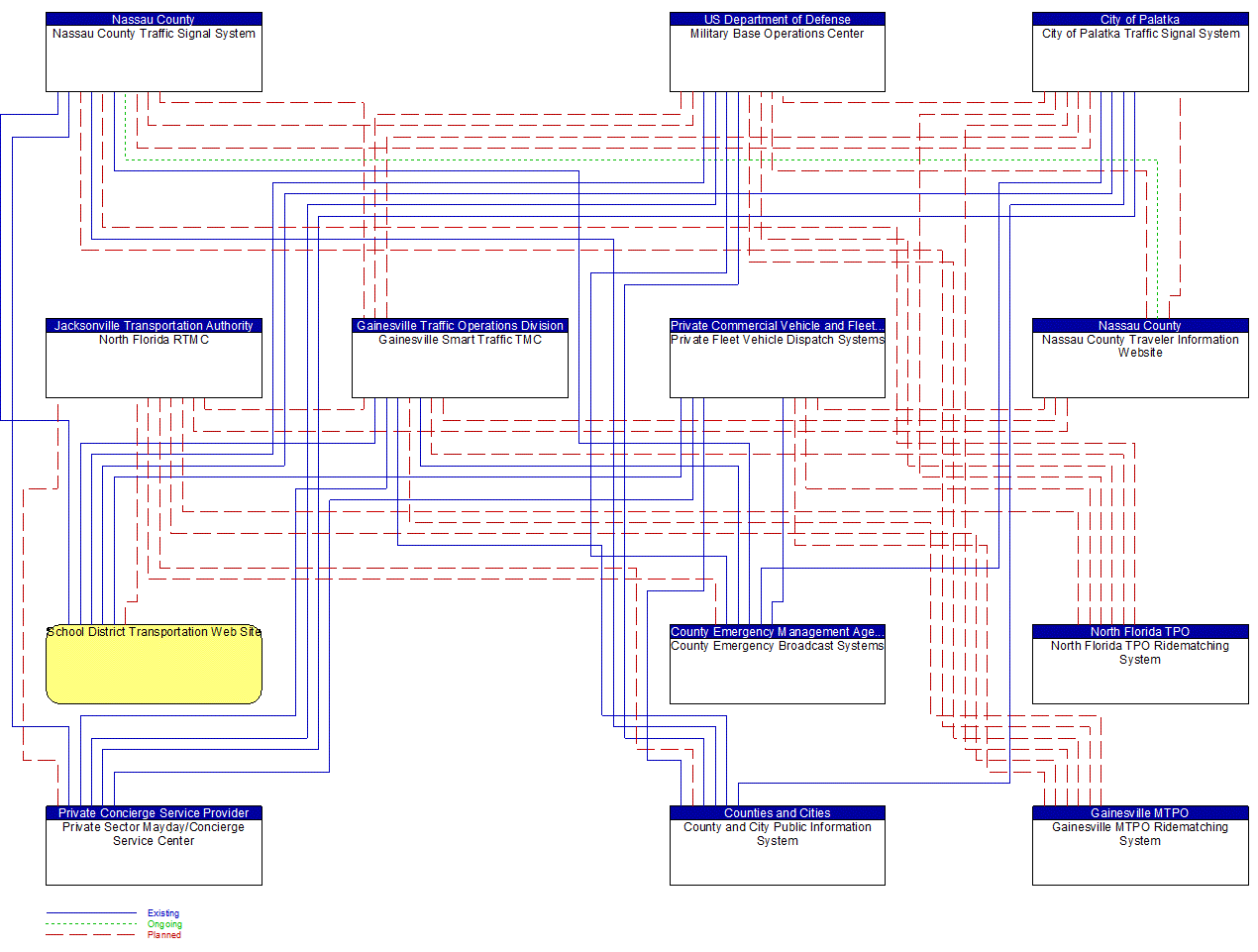Click the North Florida TPO header
The height and width of the screenshot is (952, 1258).
[x=1140, y=631]
